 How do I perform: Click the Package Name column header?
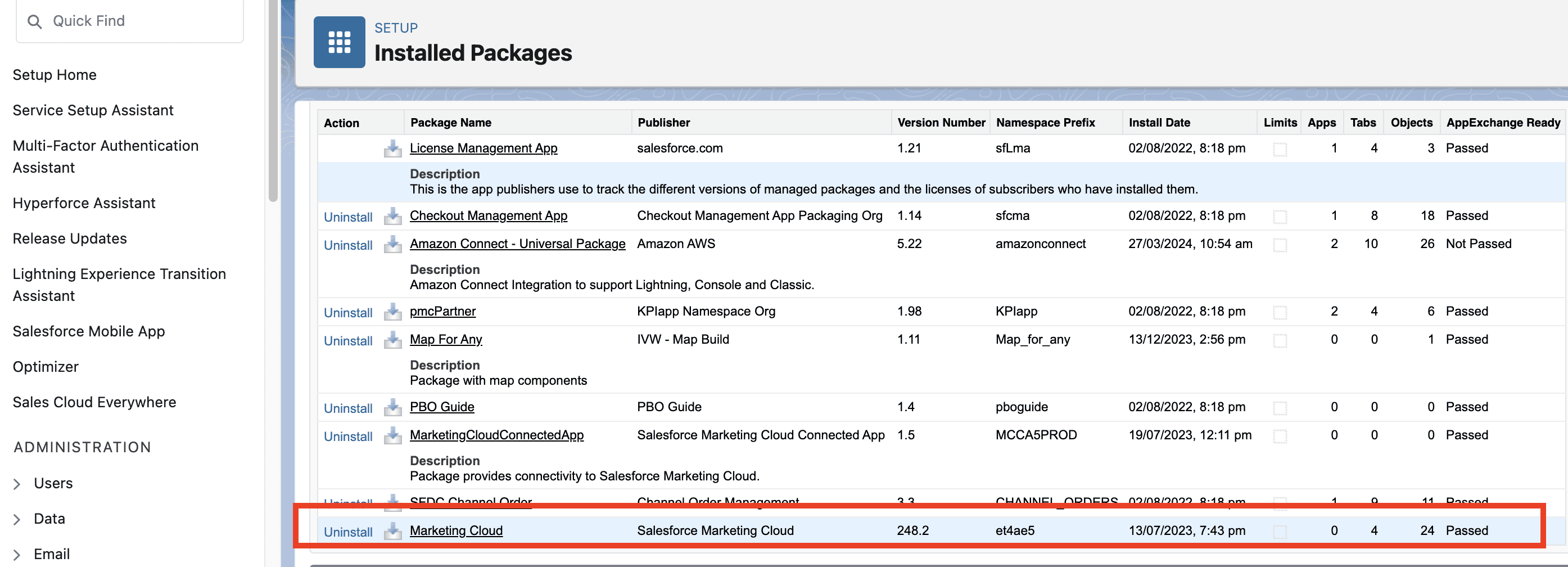tap(450, 123)
